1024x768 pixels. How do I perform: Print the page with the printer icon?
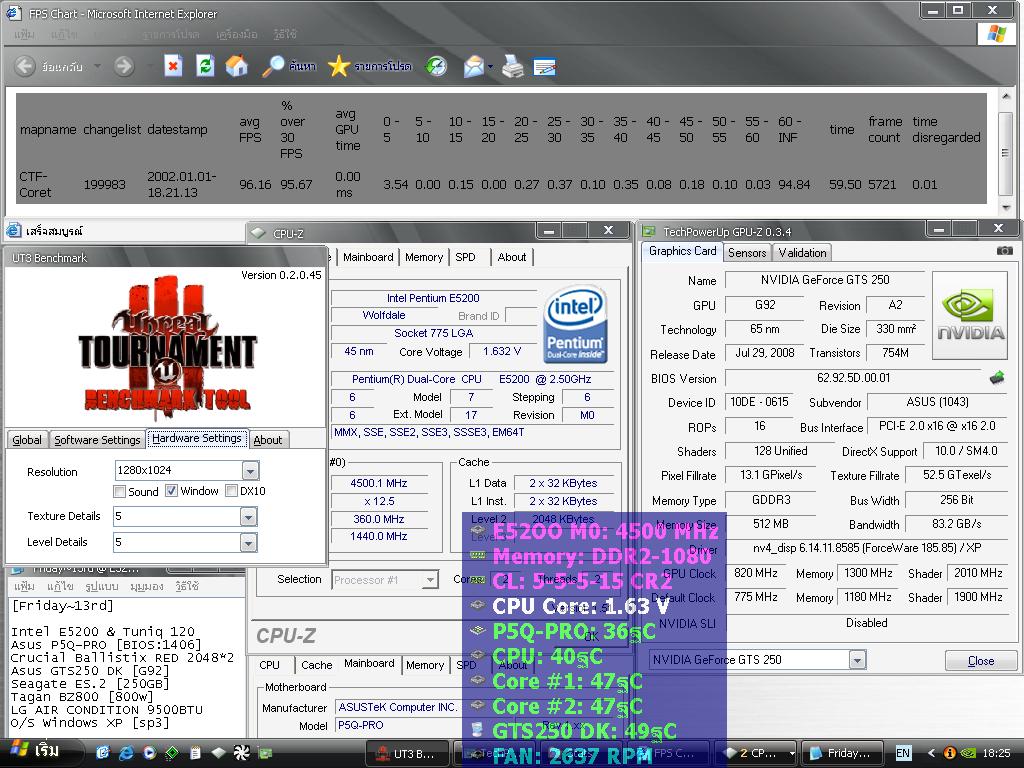coord(513,66)
